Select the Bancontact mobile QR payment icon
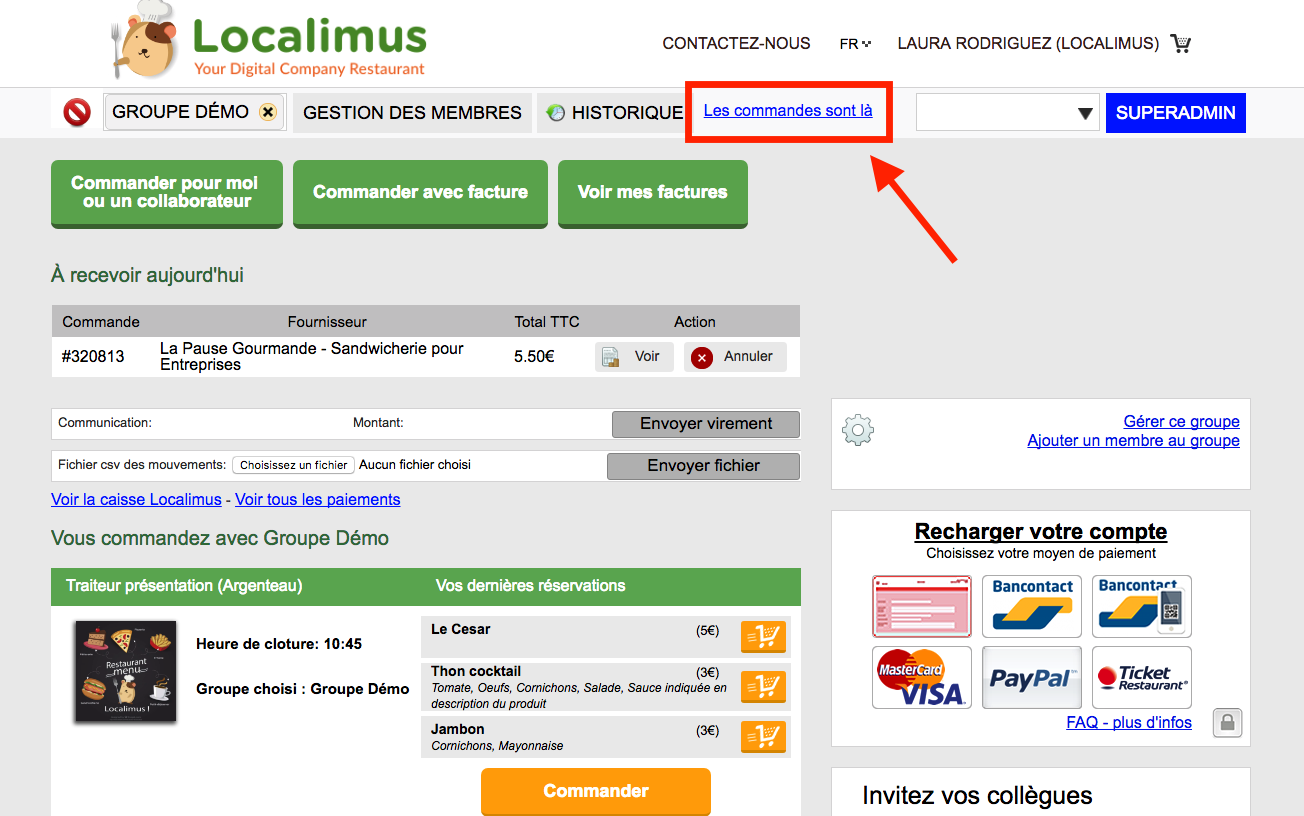The width and height of the screenshot is (1304, 816). coord(1142,606)
